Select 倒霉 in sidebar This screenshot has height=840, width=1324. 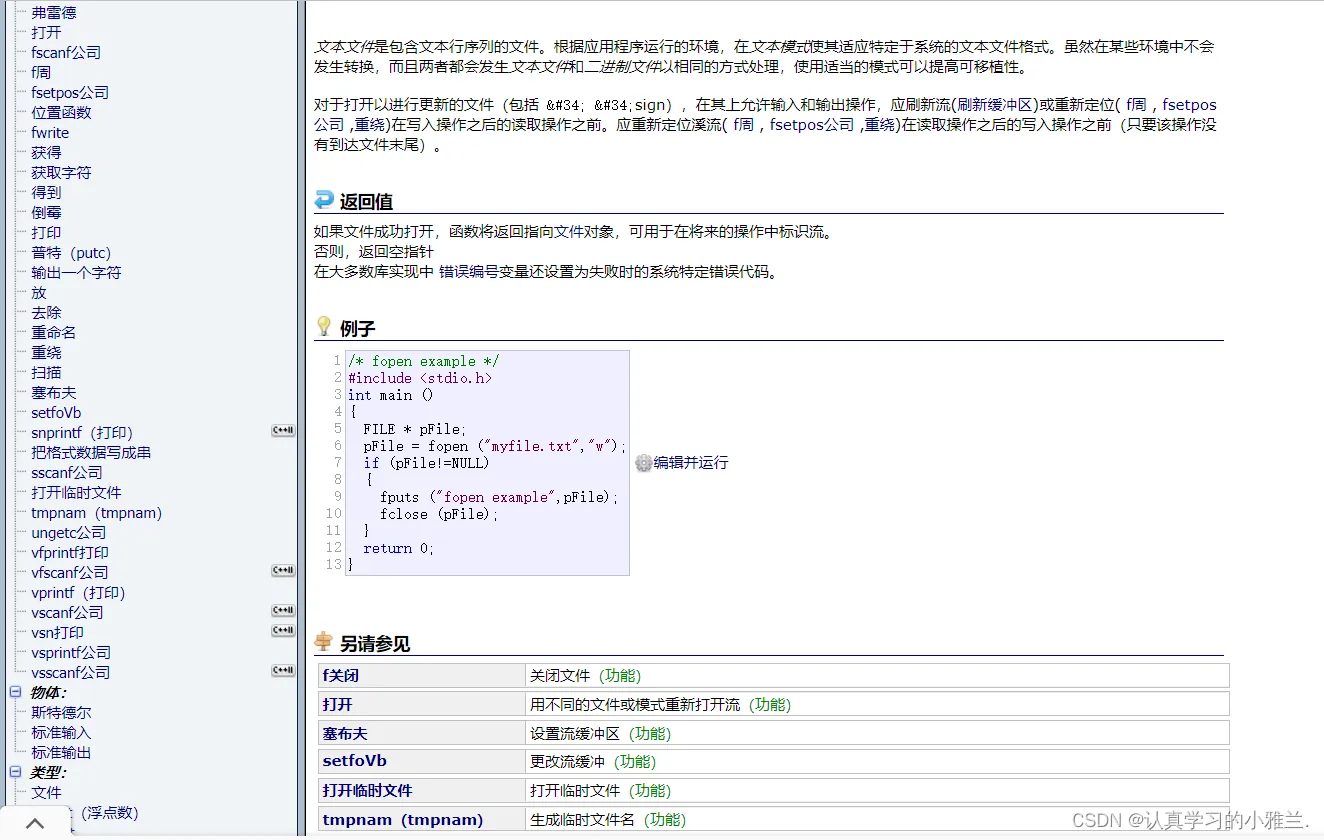46,212
